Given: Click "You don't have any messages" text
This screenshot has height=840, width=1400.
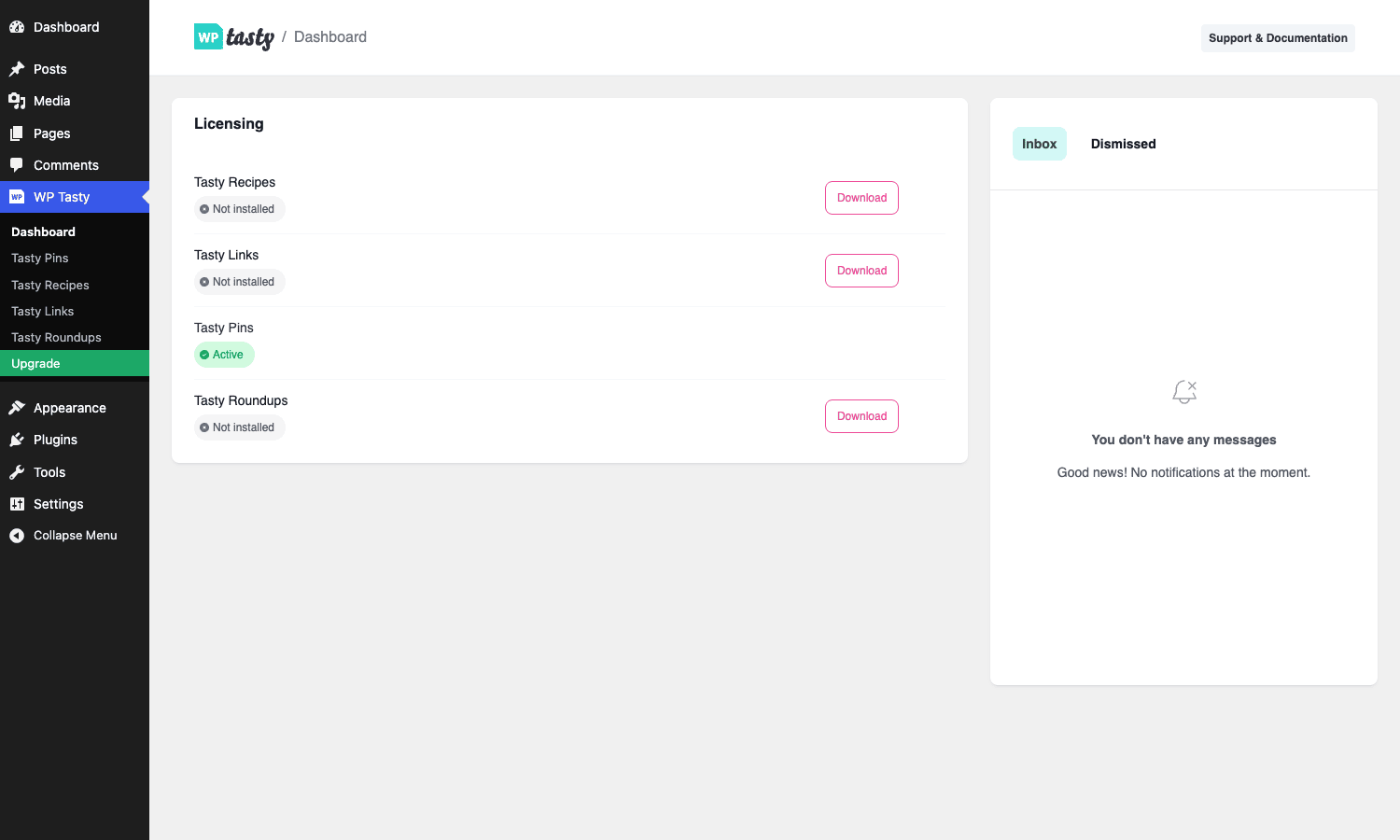Looking at the screenshot, I should [x=1183, y=440].
